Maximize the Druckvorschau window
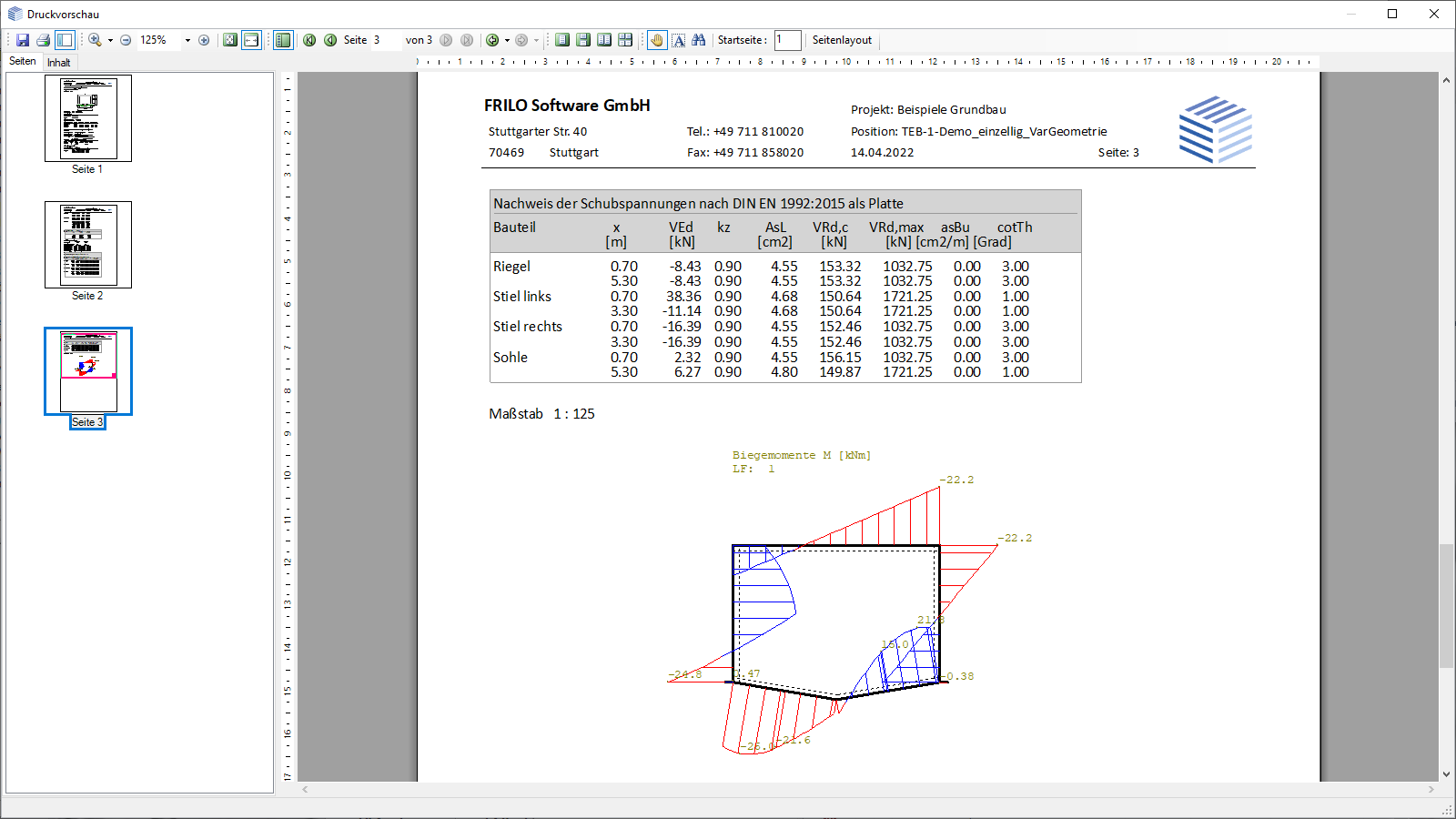This screenshot has height=819, width=1456. pyautogui.click(x=1392, y=14)
